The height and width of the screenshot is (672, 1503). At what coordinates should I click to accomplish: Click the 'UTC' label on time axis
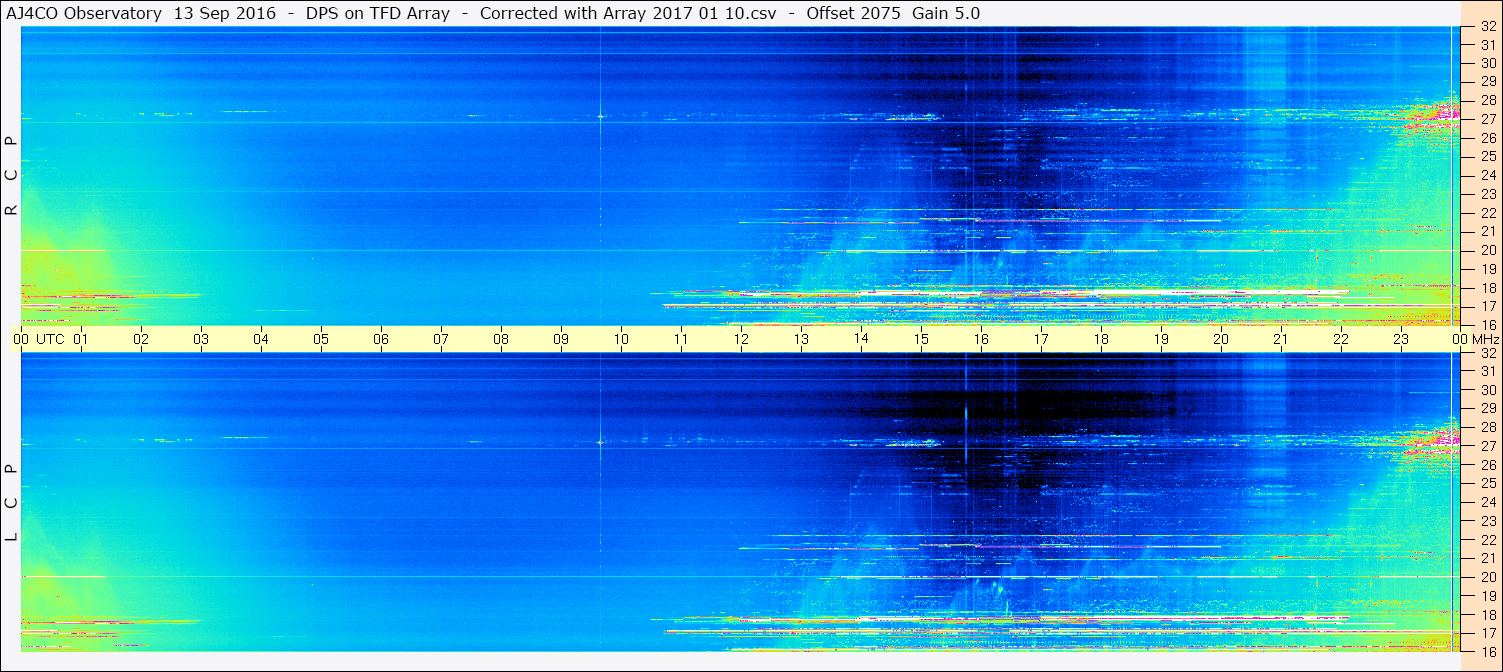(50, 339)
